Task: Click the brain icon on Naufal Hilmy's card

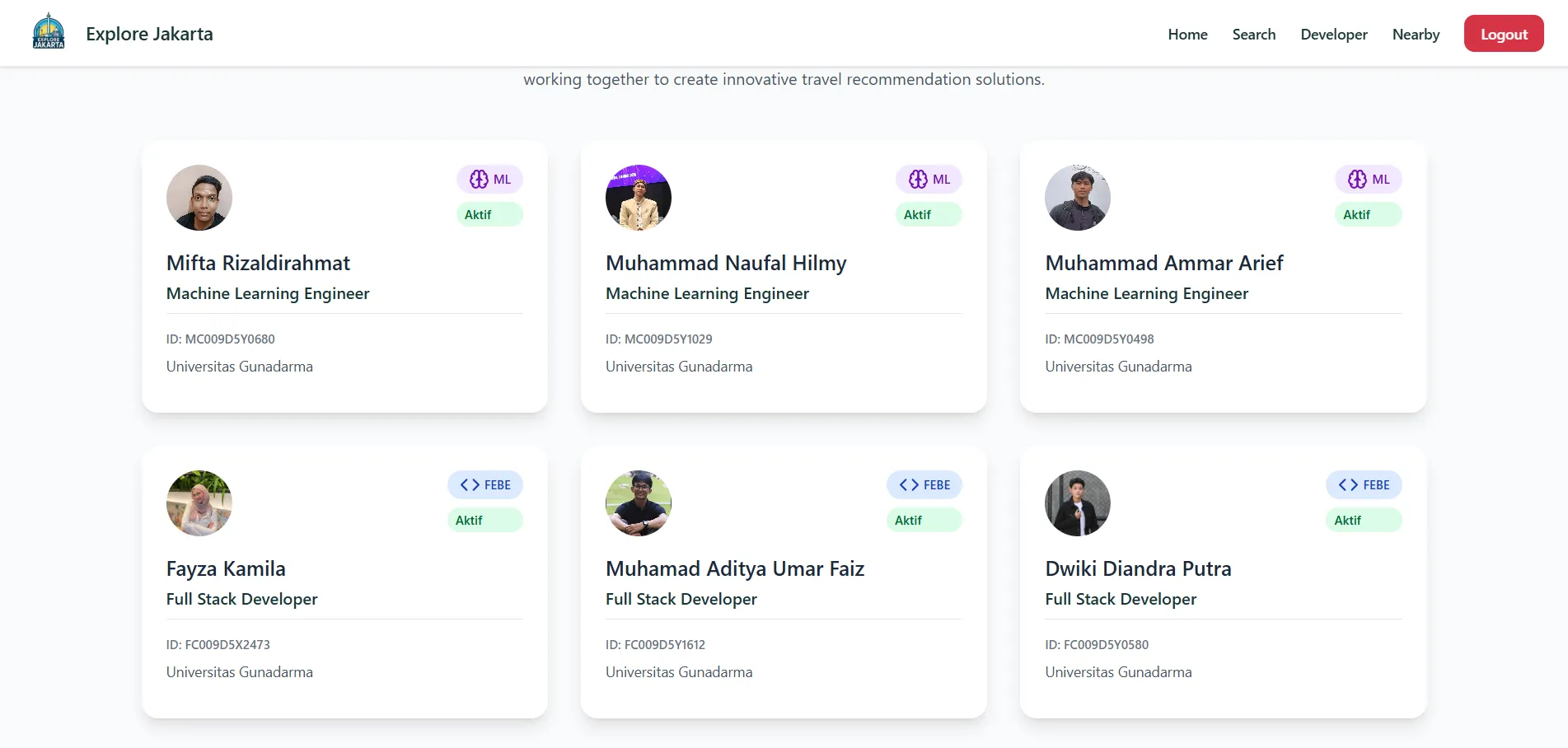Action: [918, 180]
